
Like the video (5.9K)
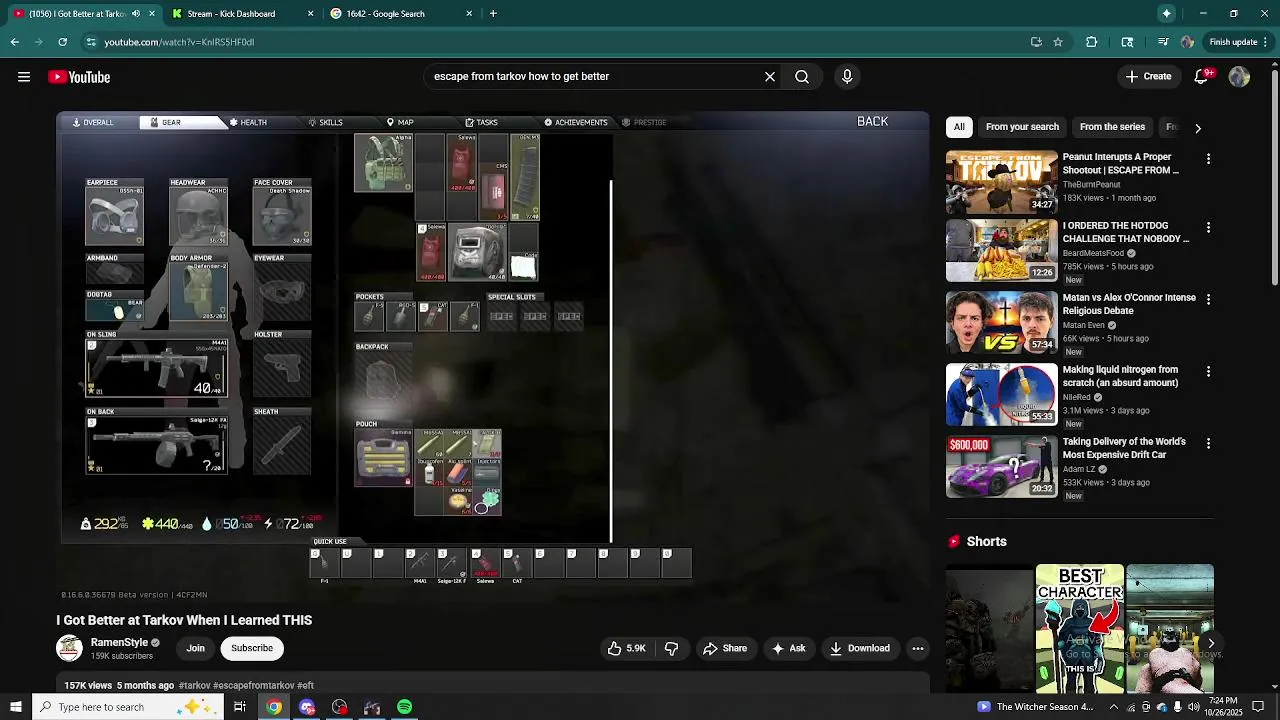(626, 648)
